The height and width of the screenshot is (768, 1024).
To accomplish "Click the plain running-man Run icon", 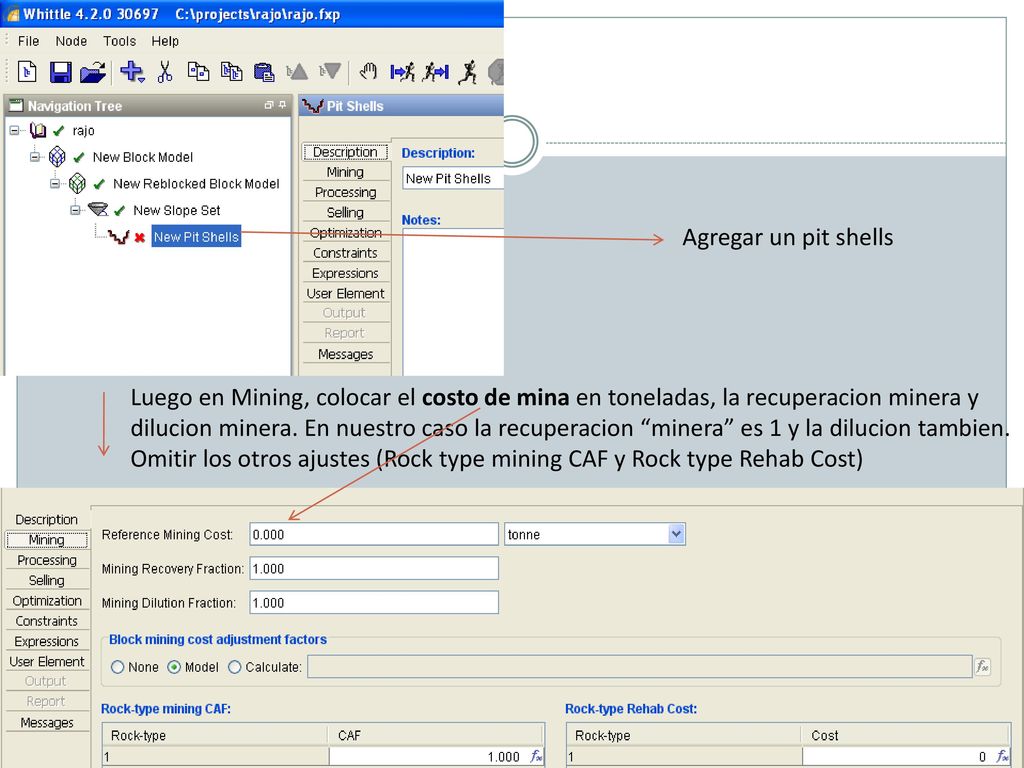I will [468, 71].
